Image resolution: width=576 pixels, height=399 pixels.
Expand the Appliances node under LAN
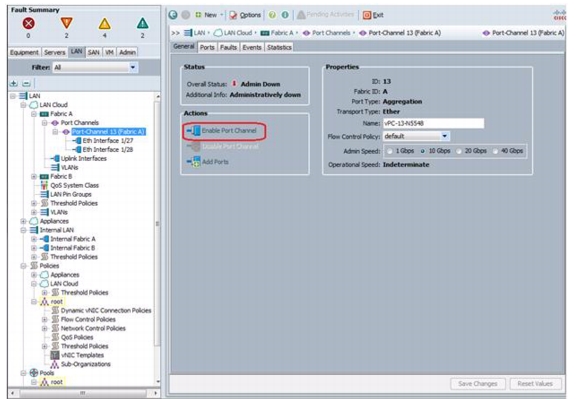(24, 221)
